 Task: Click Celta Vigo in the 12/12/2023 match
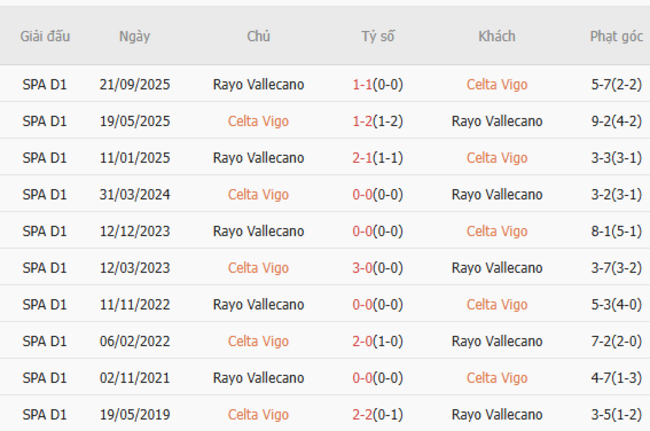(x=497, y=231)
